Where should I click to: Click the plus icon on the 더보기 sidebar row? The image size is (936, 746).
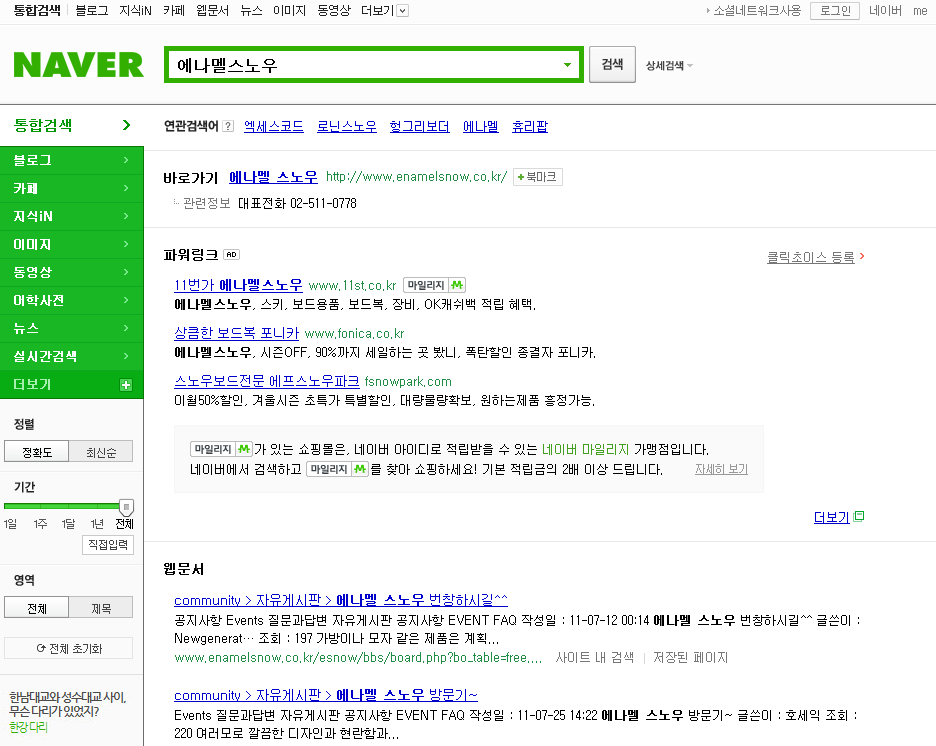pyautogui.click(x=126, y=385)
